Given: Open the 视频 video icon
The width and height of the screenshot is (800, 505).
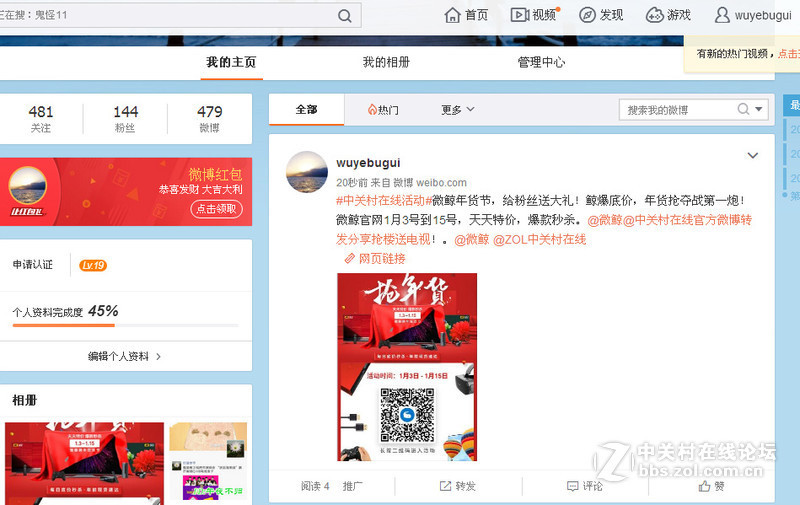Looking at the screenshot, I should coord(519,15).
